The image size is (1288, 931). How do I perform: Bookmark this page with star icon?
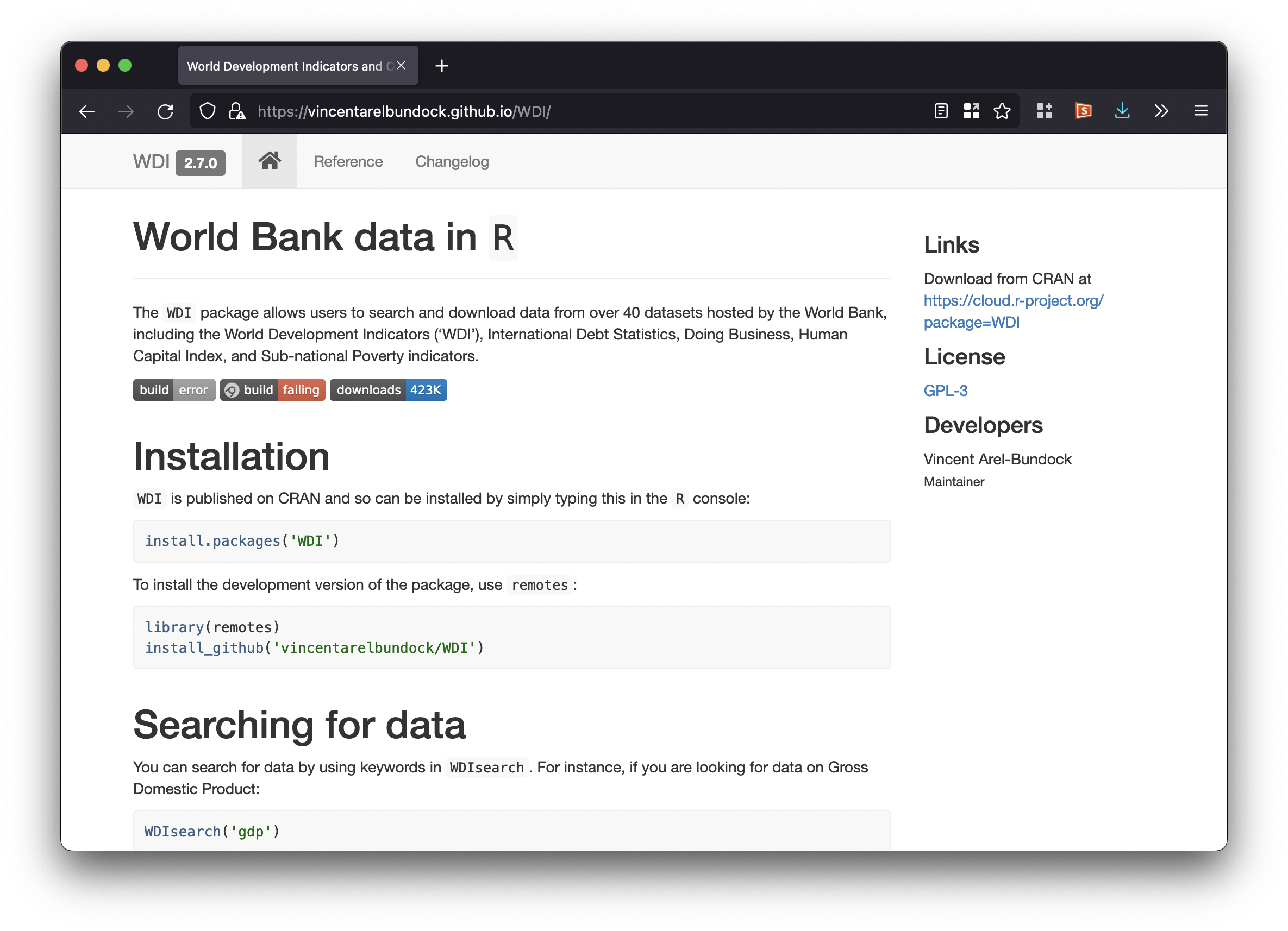click(1002, 111)
